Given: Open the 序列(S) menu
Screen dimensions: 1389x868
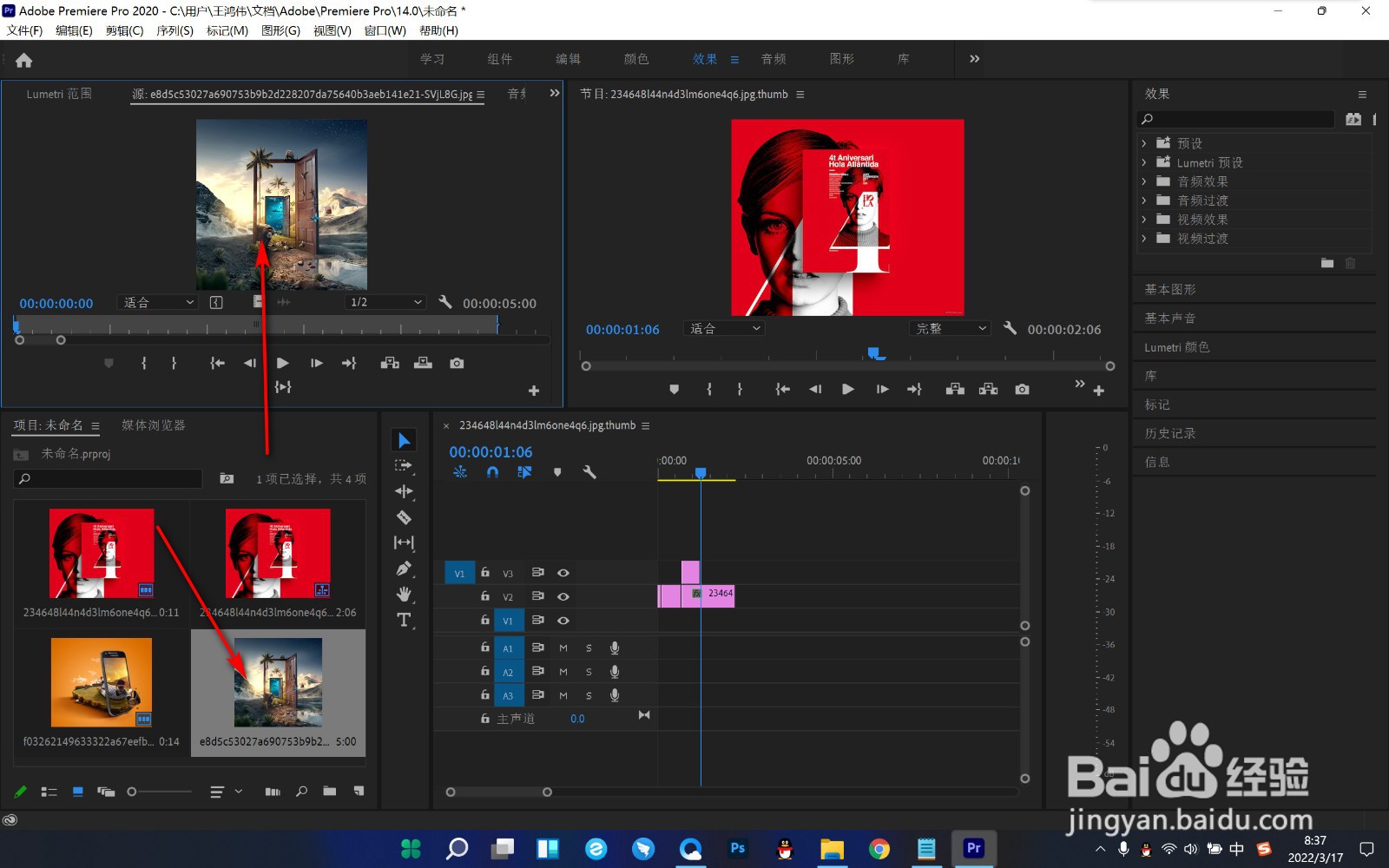Looking at the screenshot, I should (x=174, y=30).
